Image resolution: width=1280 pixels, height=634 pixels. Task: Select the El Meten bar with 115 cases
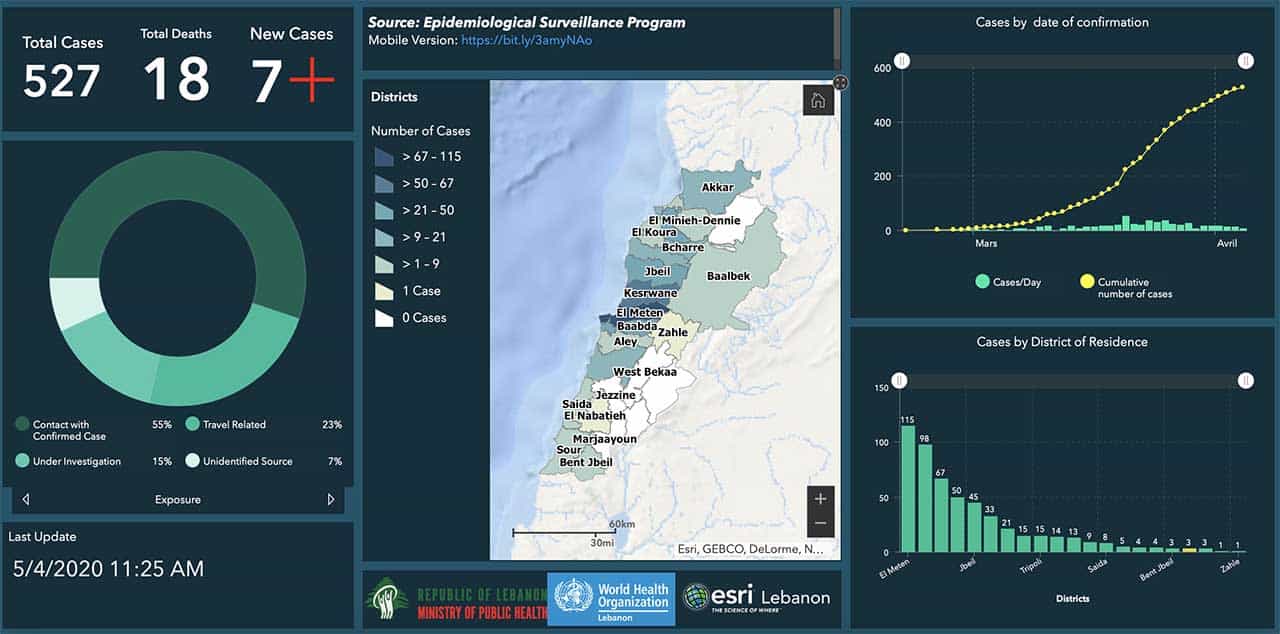click(908, 488)
